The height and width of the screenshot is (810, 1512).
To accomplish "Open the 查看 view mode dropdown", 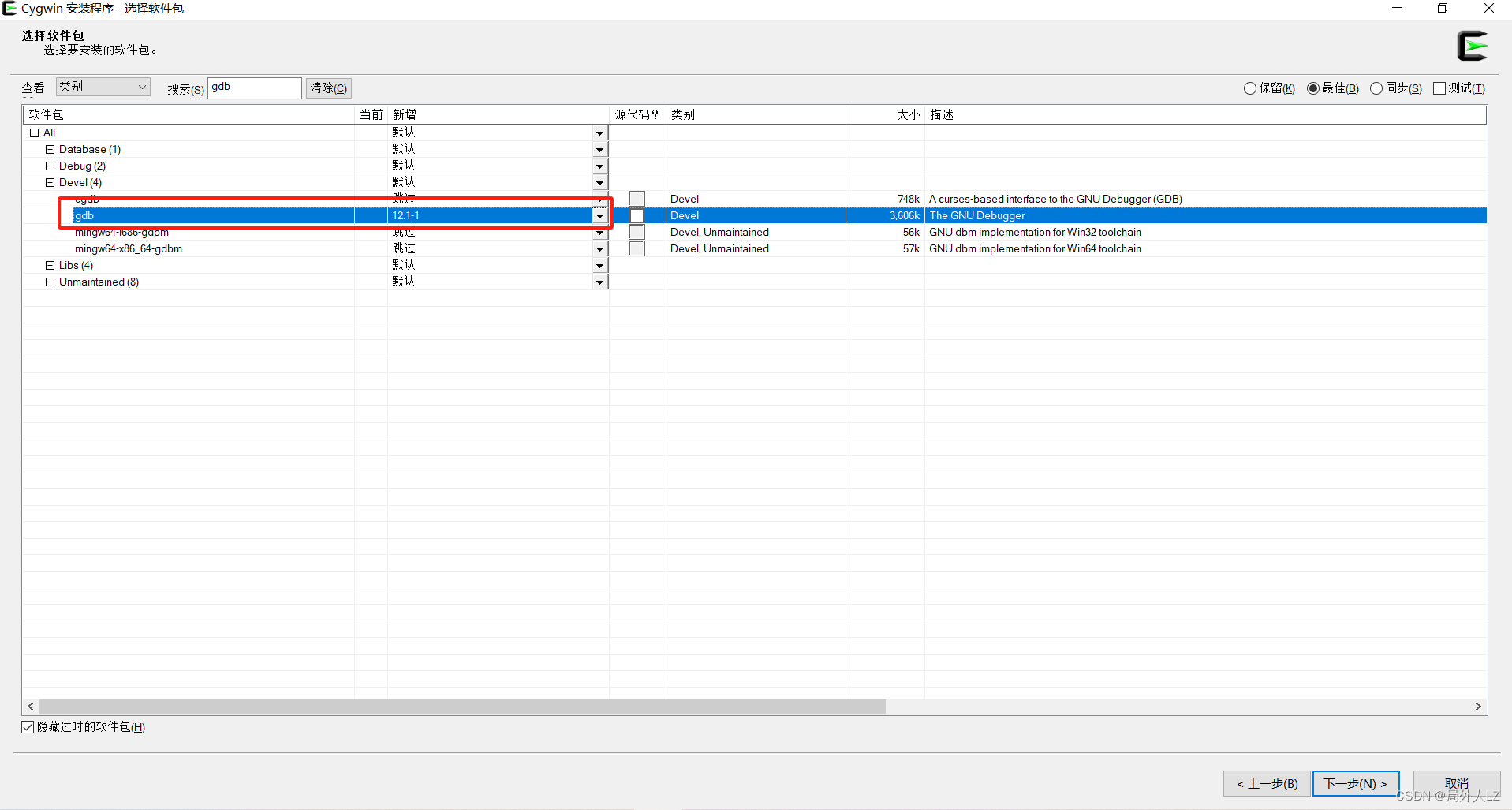I will pyautogui.click(x=103, y=87).
